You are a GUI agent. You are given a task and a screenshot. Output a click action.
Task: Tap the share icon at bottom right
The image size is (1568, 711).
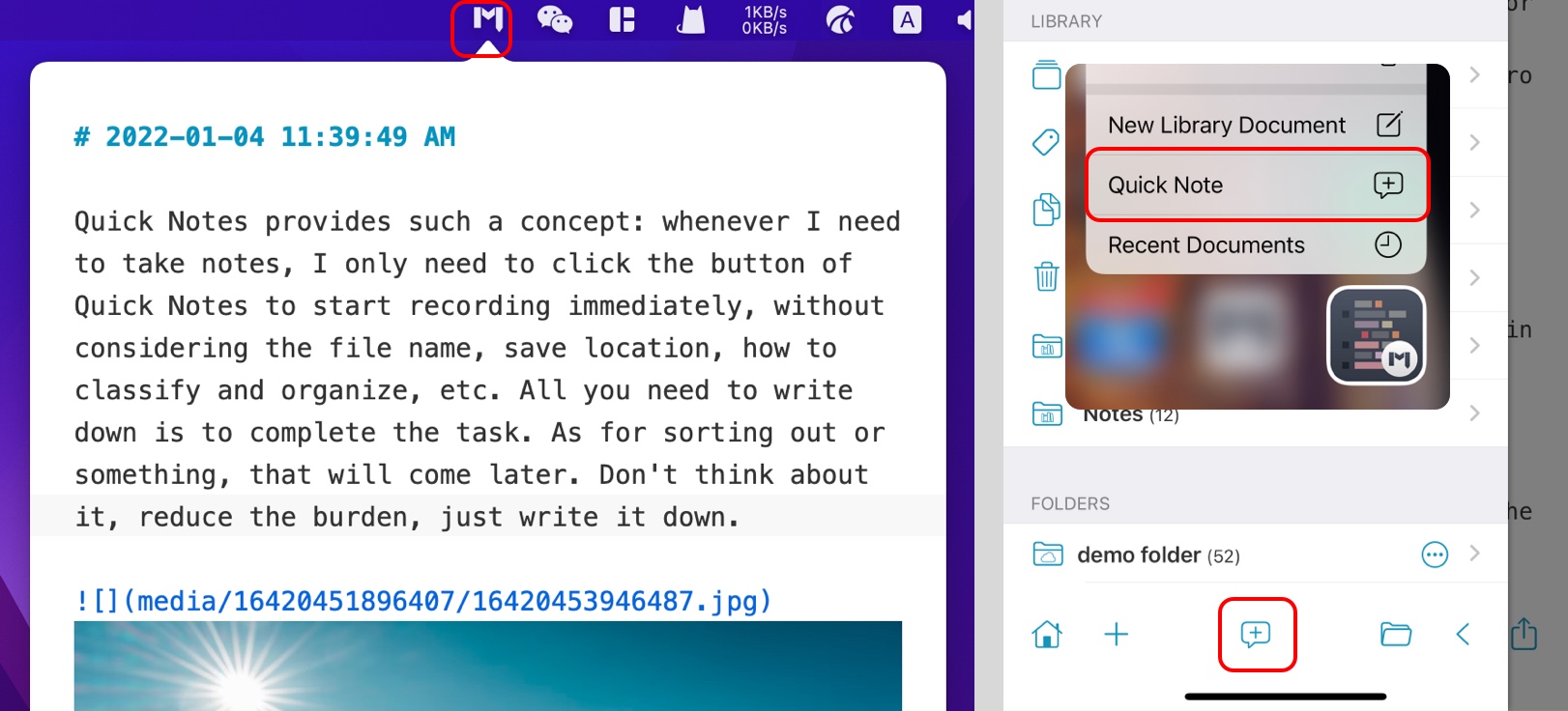click(1524, 635)
